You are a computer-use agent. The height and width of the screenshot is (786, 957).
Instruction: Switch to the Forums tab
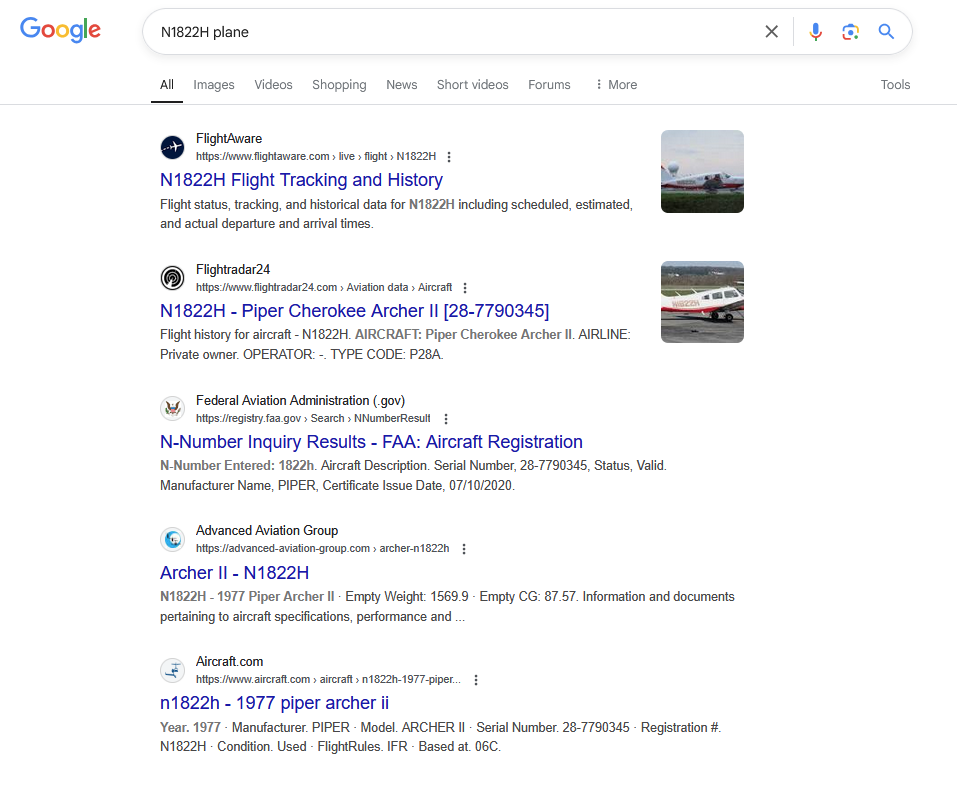click(x=549, y=85)
